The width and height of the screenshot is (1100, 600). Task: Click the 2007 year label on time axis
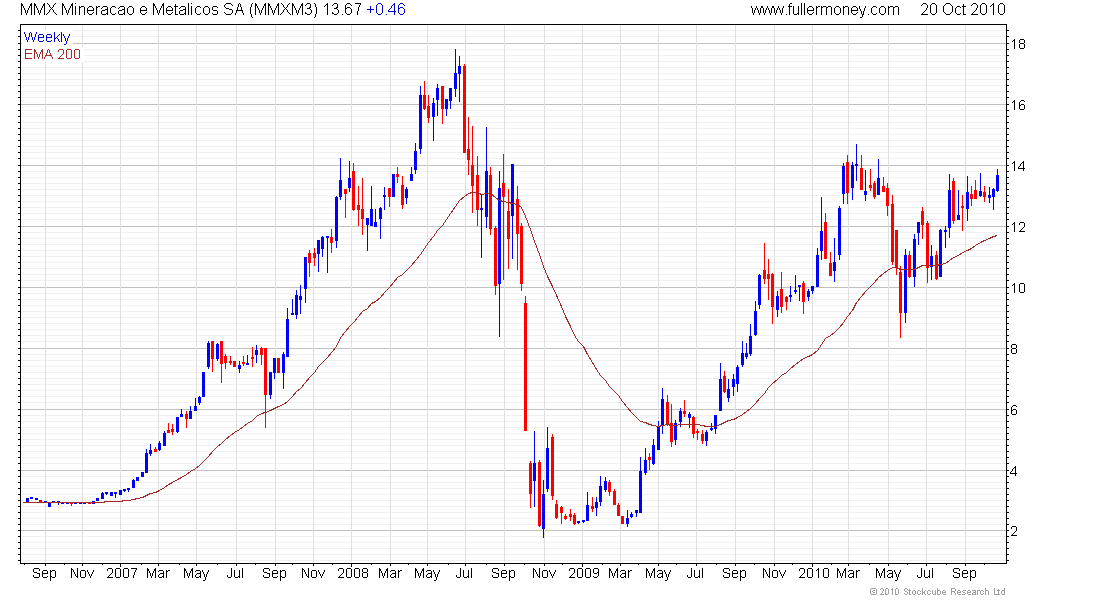tap(121, 573)
